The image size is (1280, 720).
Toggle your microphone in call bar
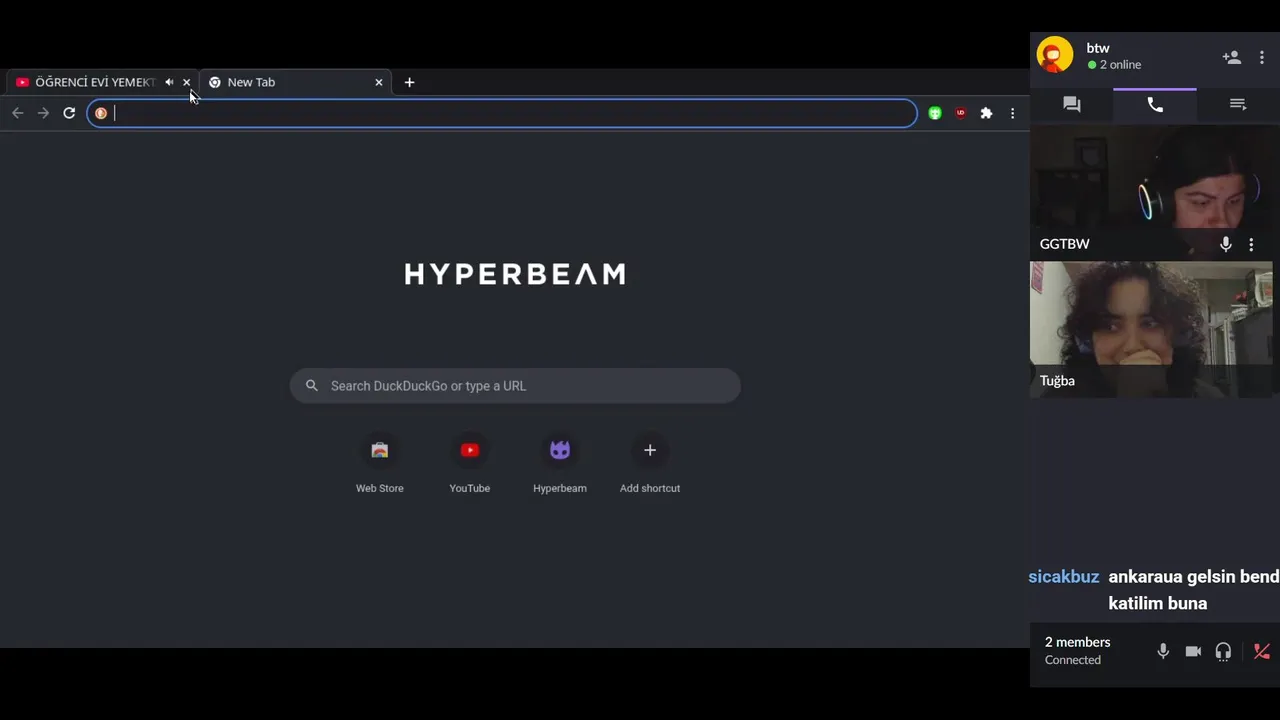coord(1163,651)
